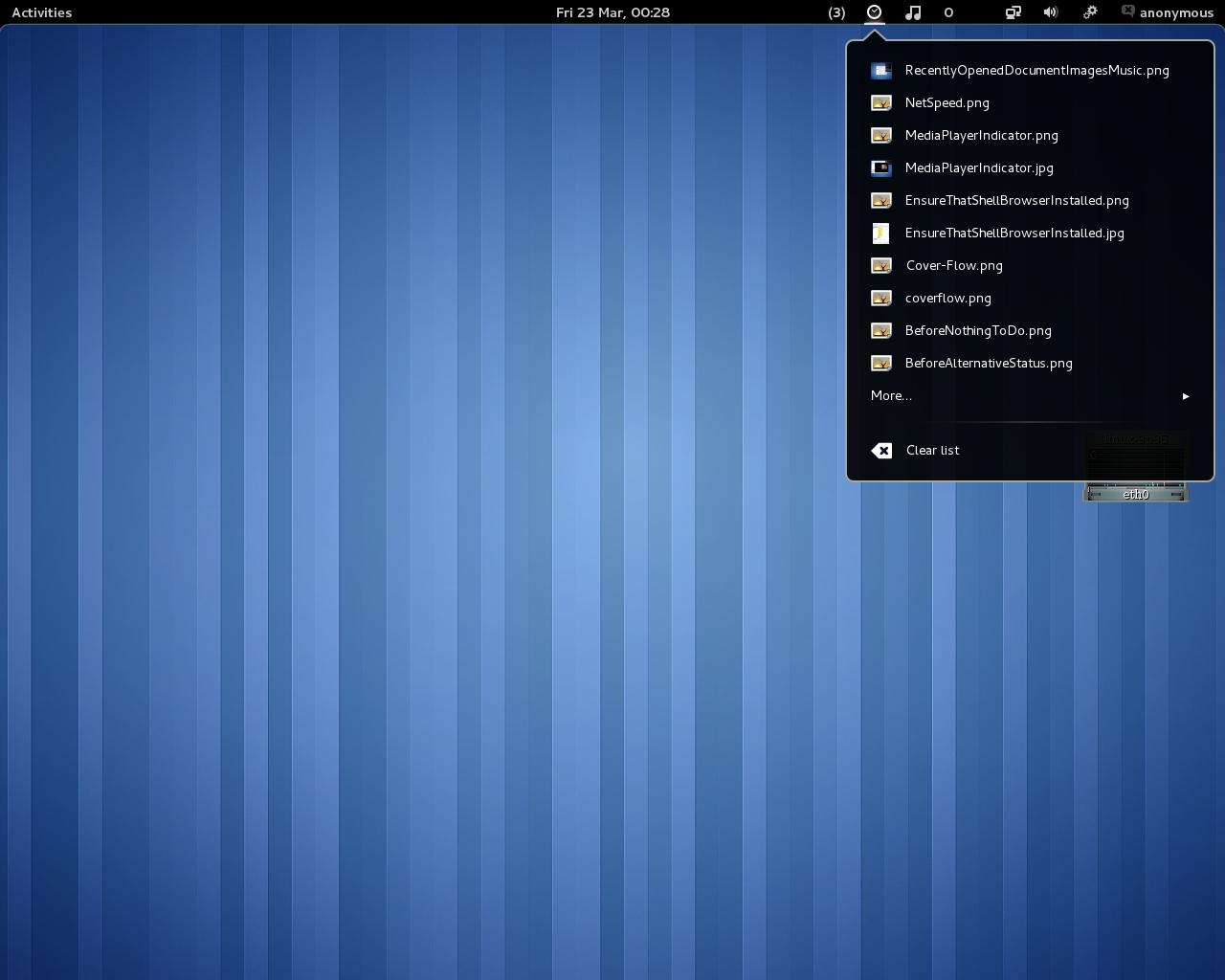Click the icon next to RecentlyOpenedDocumentImagesMusic.png

click(881, 71)
